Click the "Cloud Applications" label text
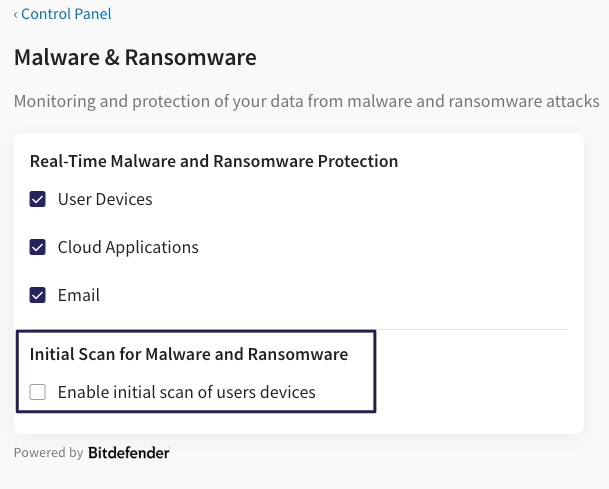Viewport: 609px width, 489px height. pos(128,247)
